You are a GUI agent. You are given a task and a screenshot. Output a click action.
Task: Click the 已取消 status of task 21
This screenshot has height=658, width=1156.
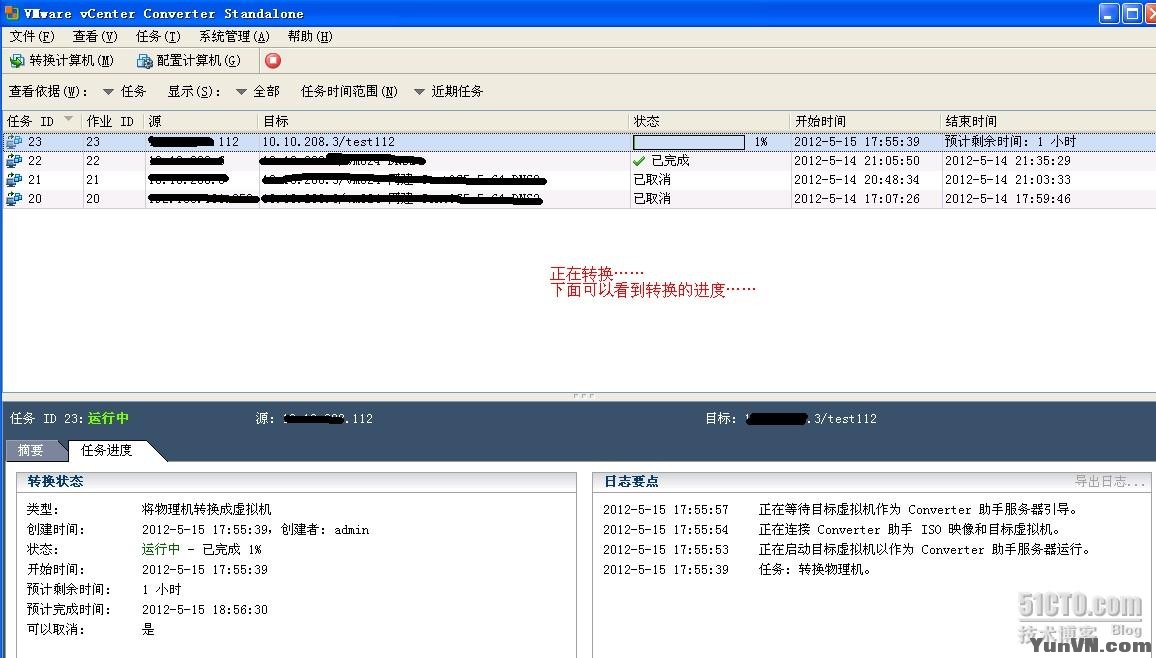(x=652, y=180)
